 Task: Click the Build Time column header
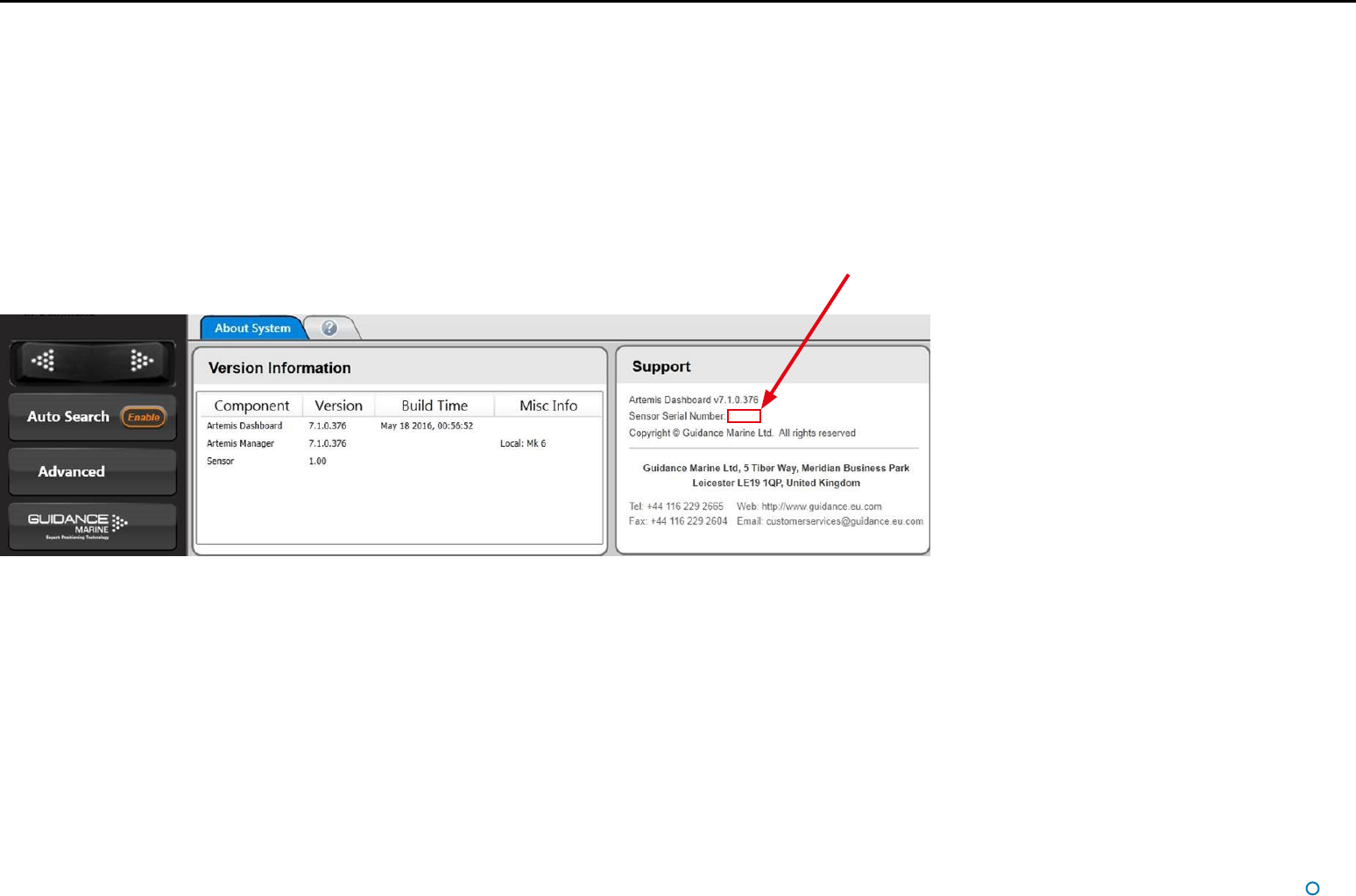(x=434, y=406)
